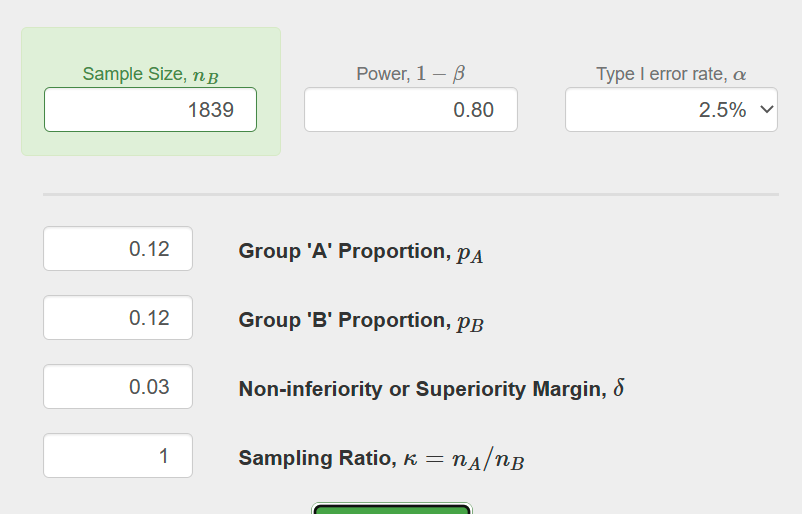This screenshot has width=802, height=514.
Task: Click the green highlighted Sample Size panel background
Action: coord(150,143)
